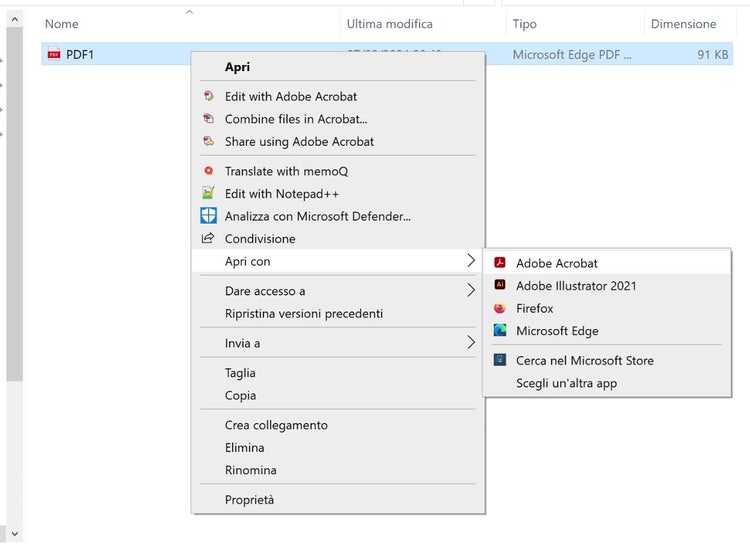Click the memoQ translate icon
The image size is (750, 552).
click(x=208, y=171)
